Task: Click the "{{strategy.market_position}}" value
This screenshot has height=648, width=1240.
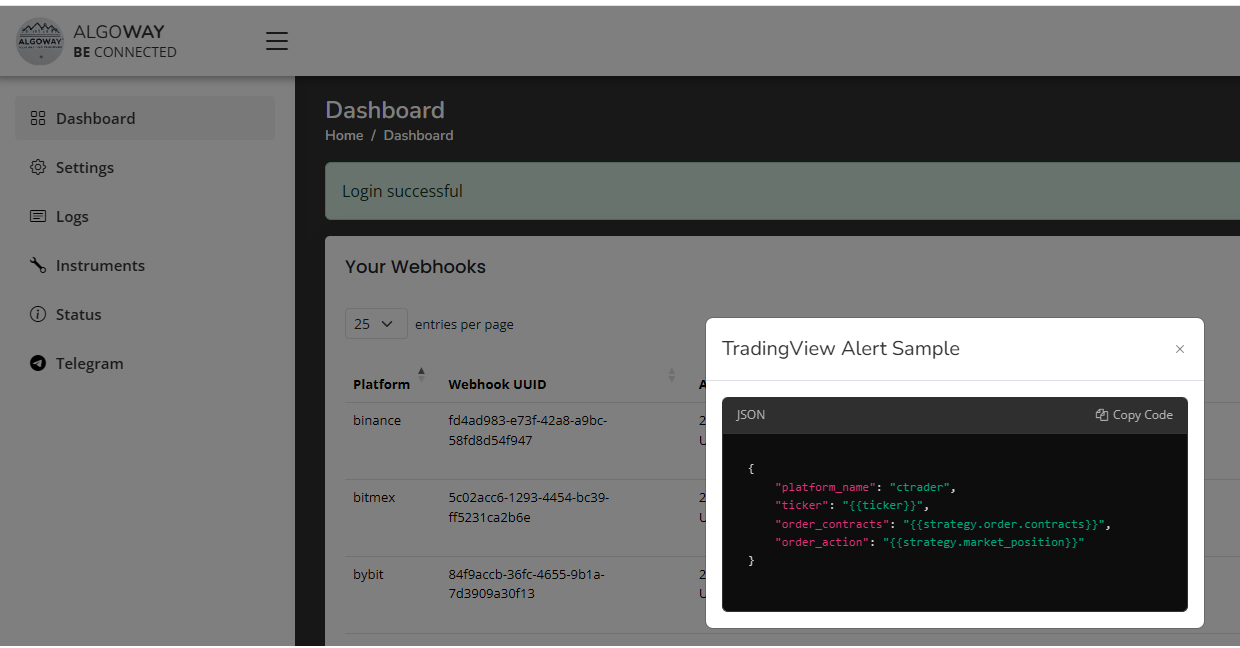Action: coord(983,542)
